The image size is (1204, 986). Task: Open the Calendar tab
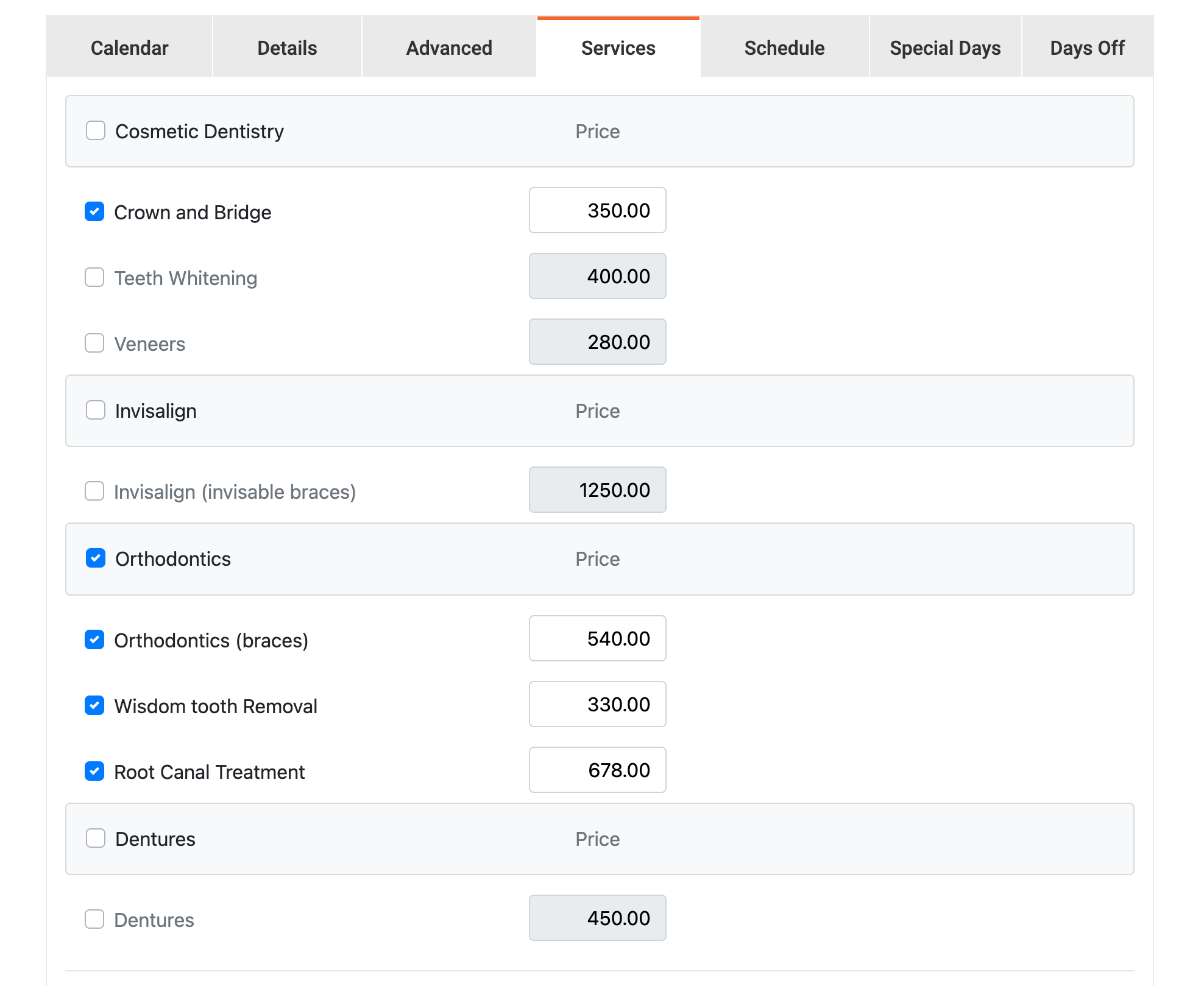(x=129, y=48)
